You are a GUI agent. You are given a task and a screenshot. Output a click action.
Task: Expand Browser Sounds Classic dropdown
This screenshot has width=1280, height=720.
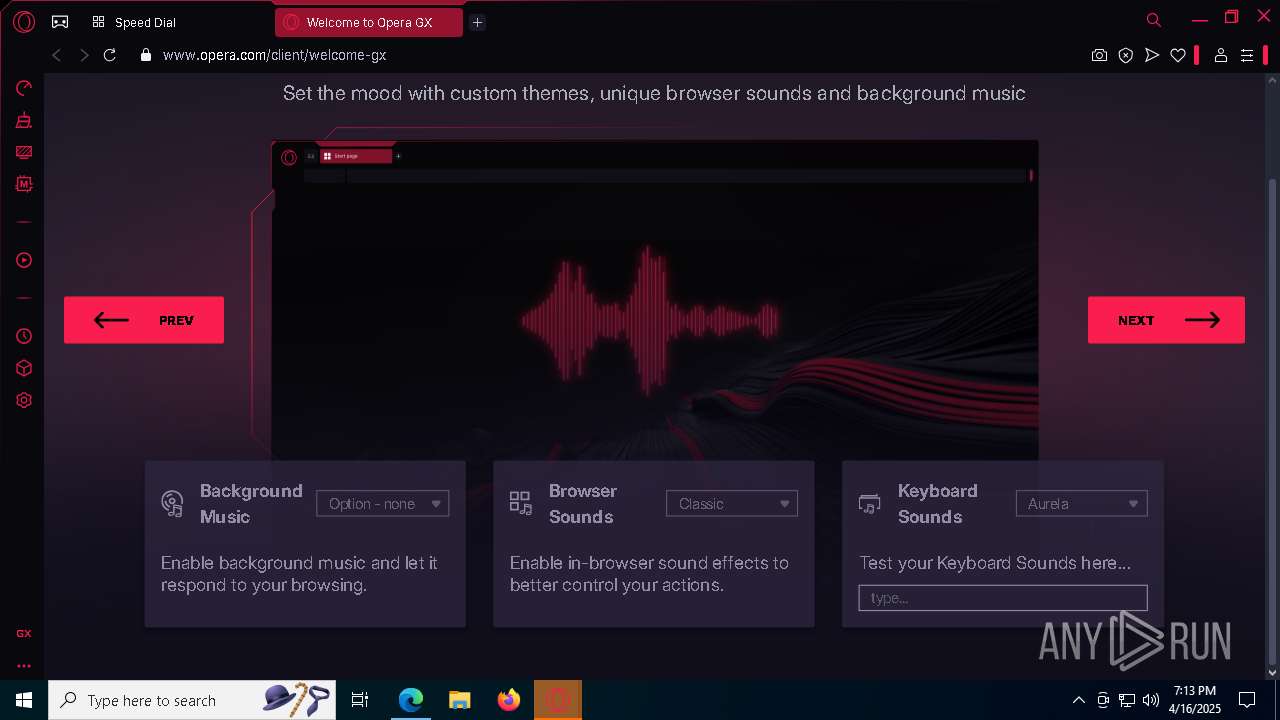(x=732, y=504)
